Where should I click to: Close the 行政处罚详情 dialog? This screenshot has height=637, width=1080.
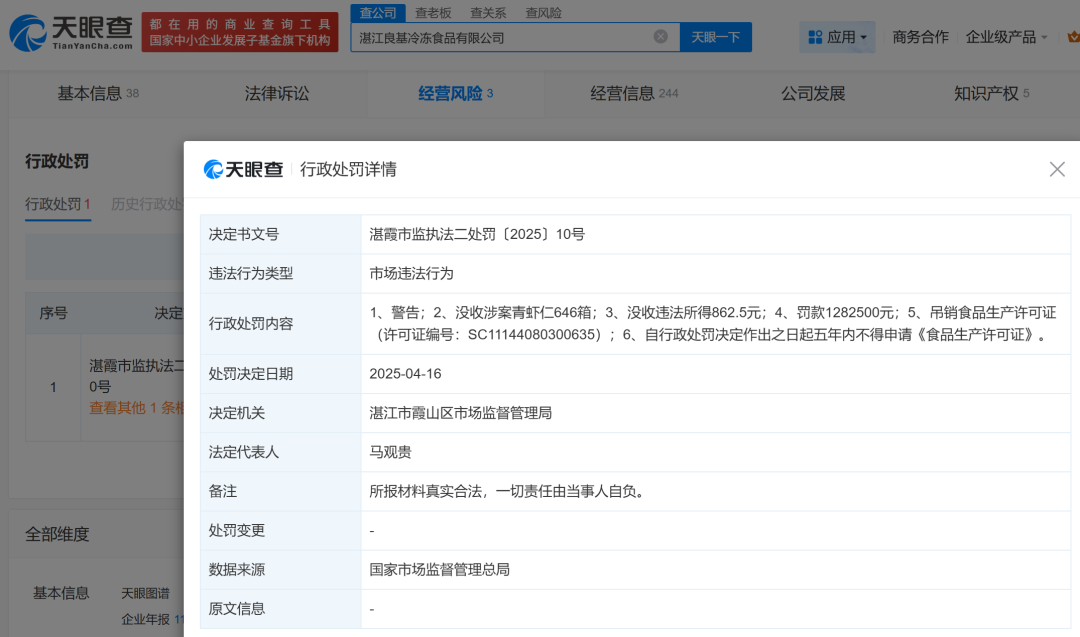[x=1057, y=169]
